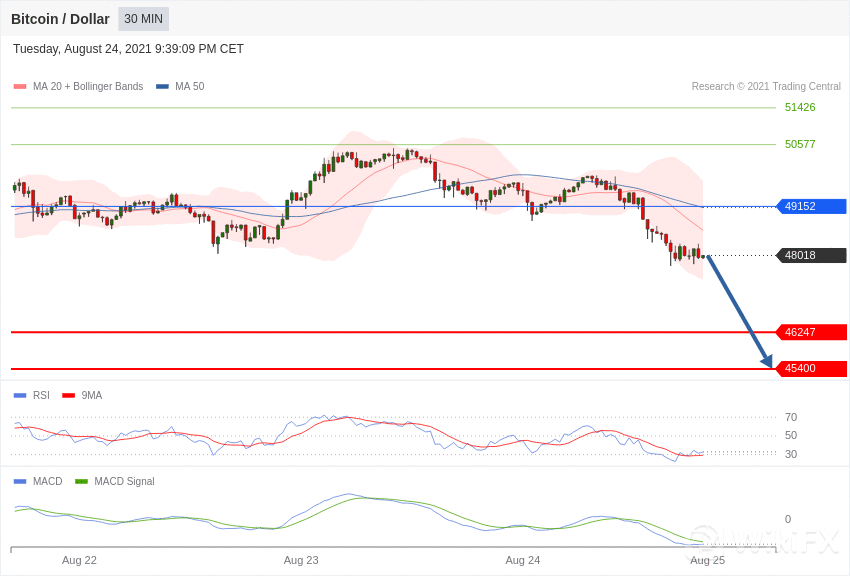Toggle the MA 50 legend entry
Screen dimensions: 850x576
(x=180, y=87)
